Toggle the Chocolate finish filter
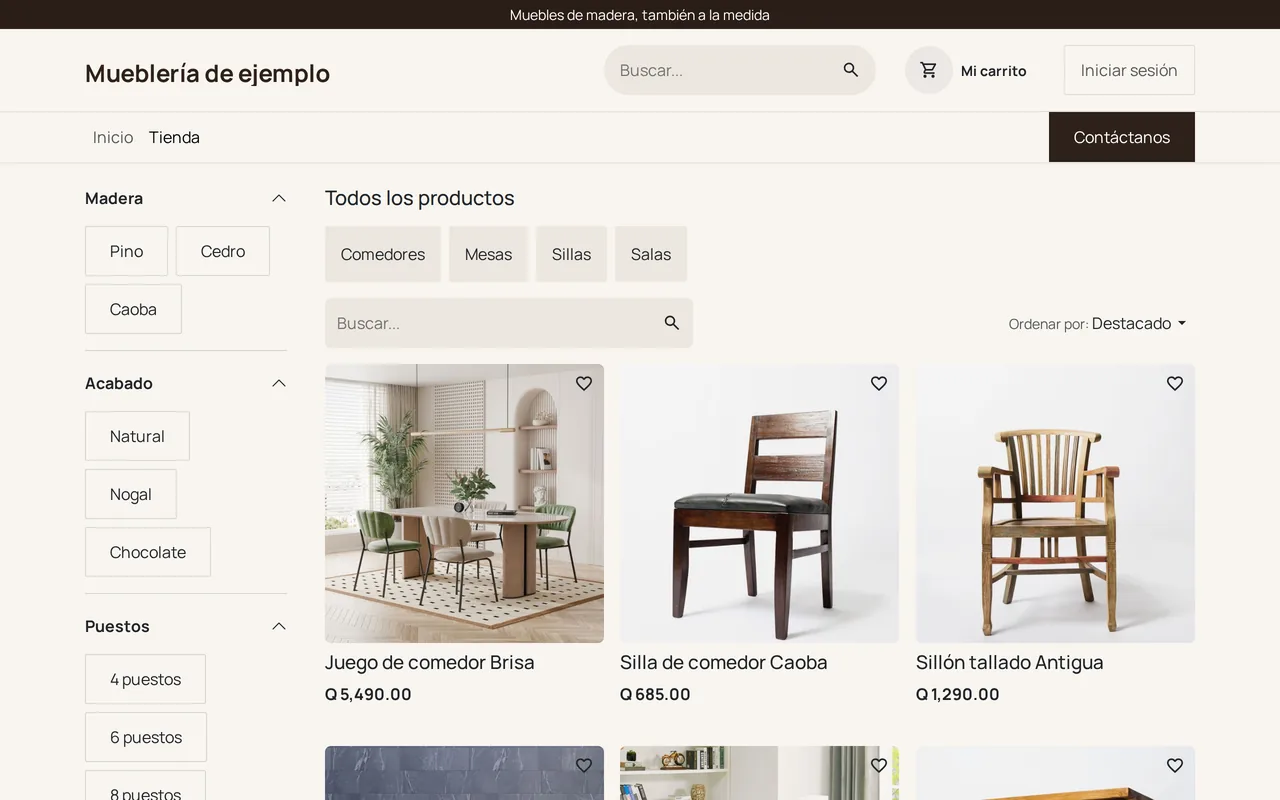This screenshot has height=800, width=1280. tap(148, 552)
